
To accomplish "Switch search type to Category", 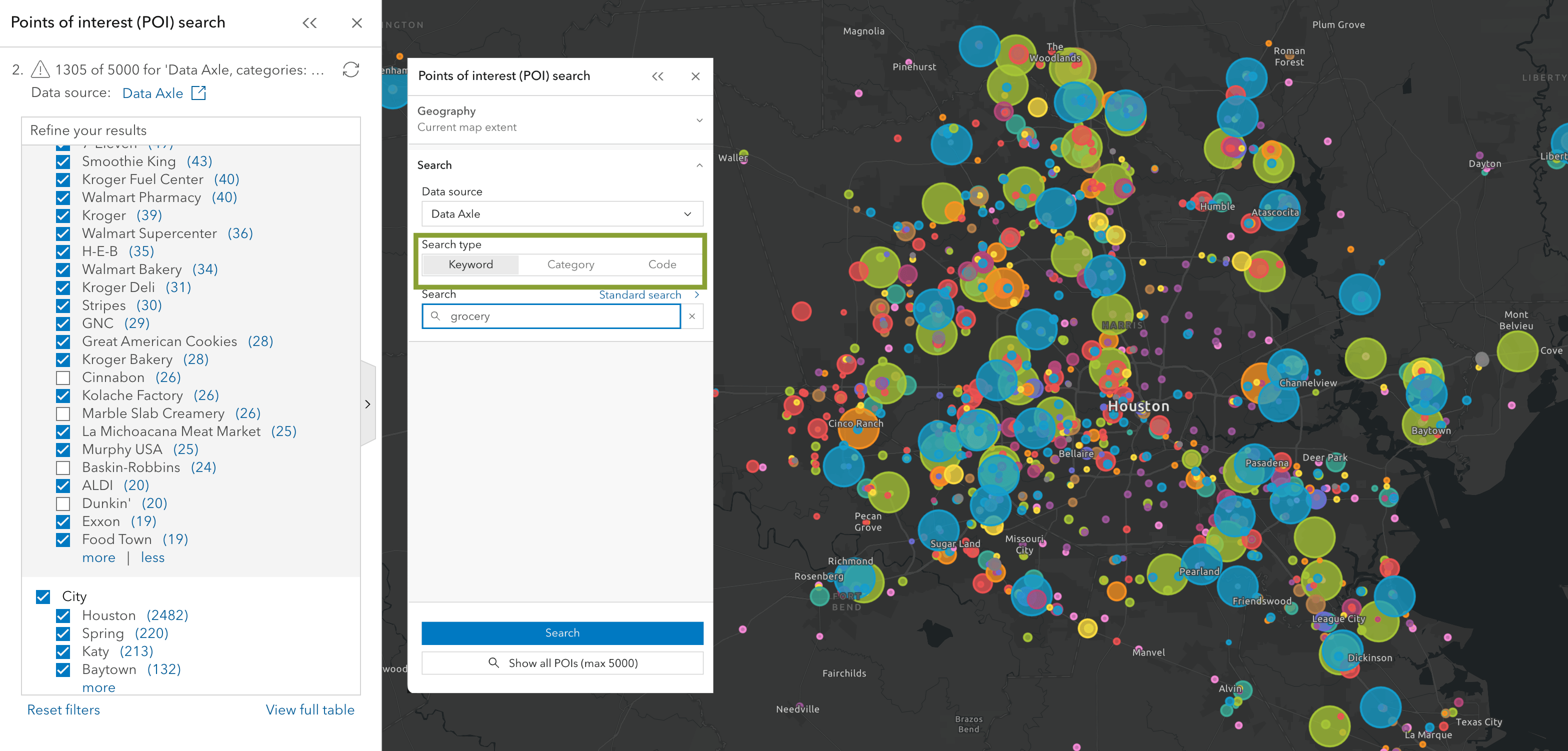I will coord(570,264).
